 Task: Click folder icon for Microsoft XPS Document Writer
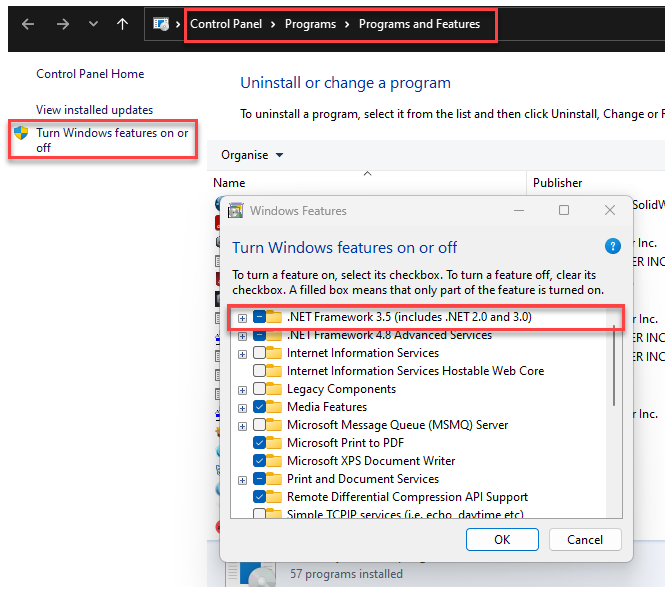click(274, 461)
